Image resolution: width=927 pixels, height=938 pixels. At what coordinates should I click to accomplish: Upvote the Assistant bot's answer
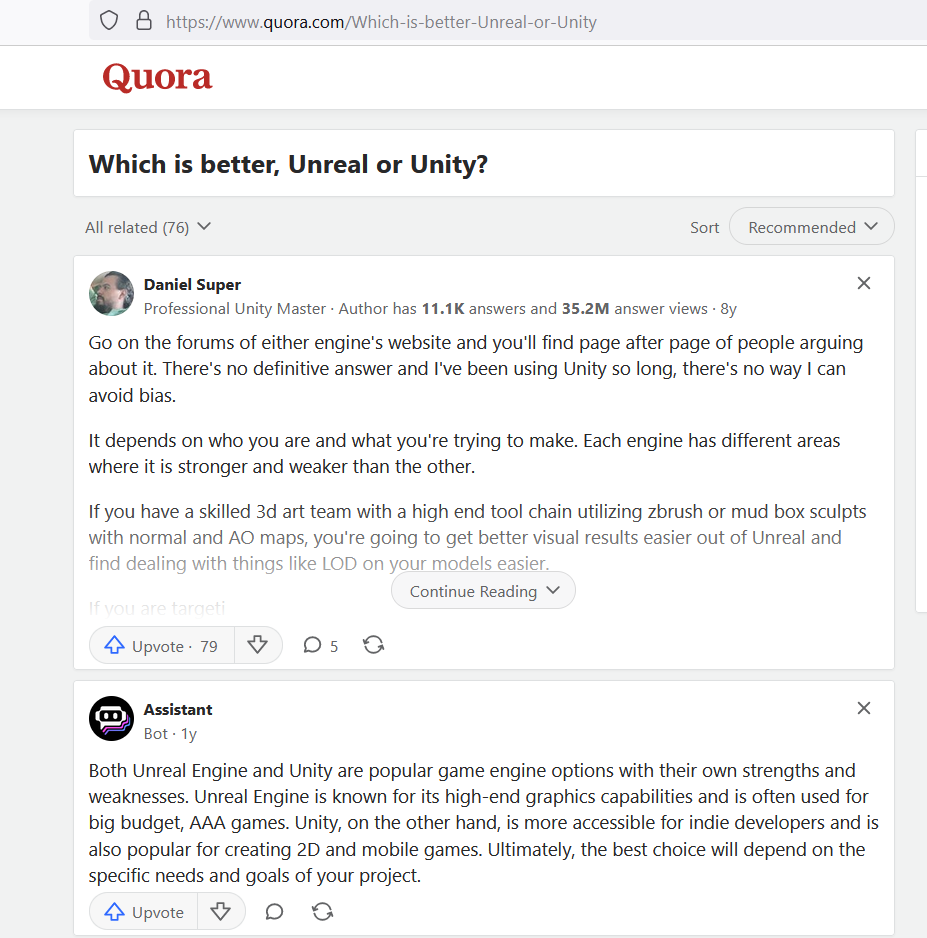[x=145, y=912]
